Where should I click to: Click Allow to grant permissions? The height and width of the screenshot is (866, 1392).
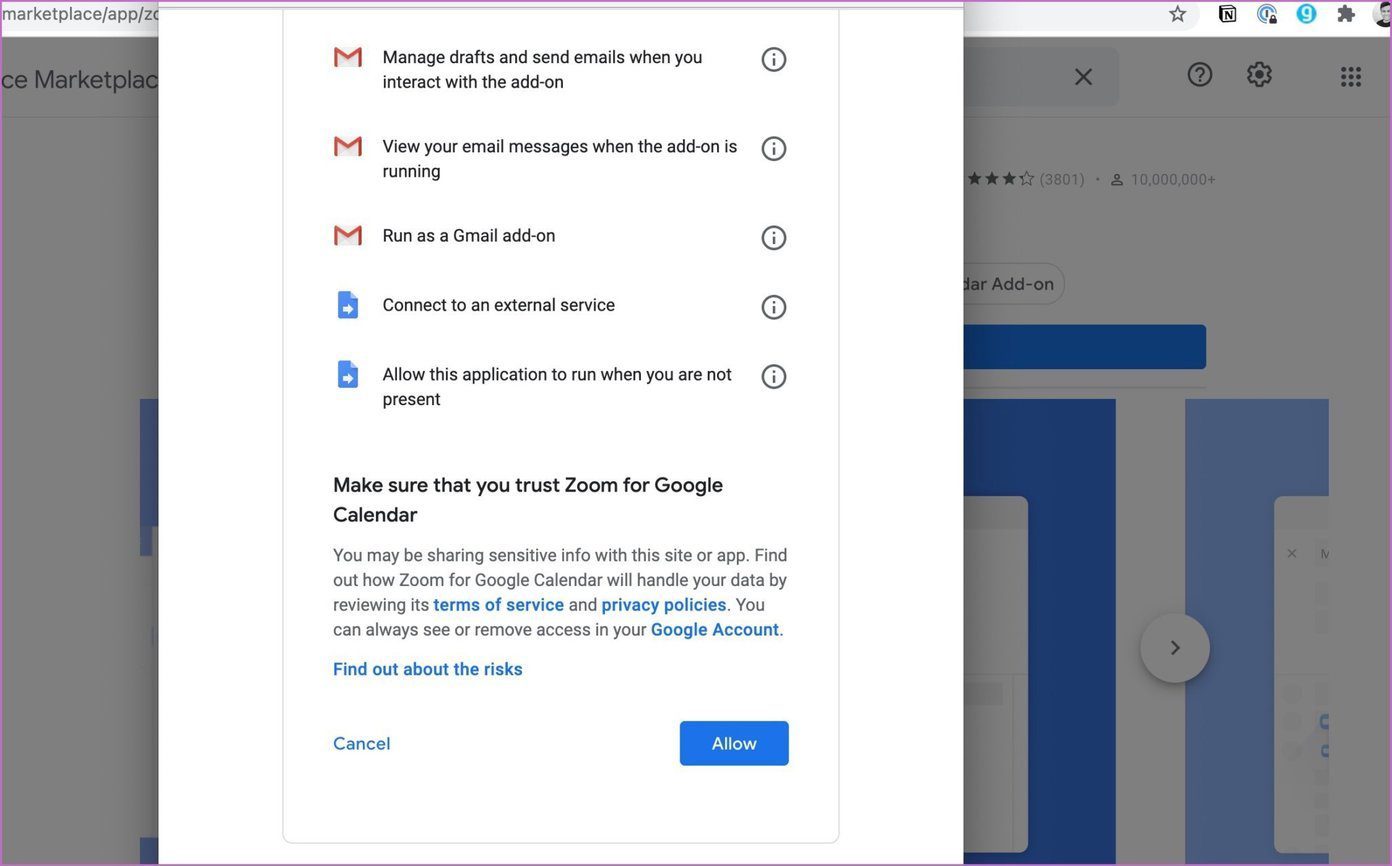click(x=734, y=743)
